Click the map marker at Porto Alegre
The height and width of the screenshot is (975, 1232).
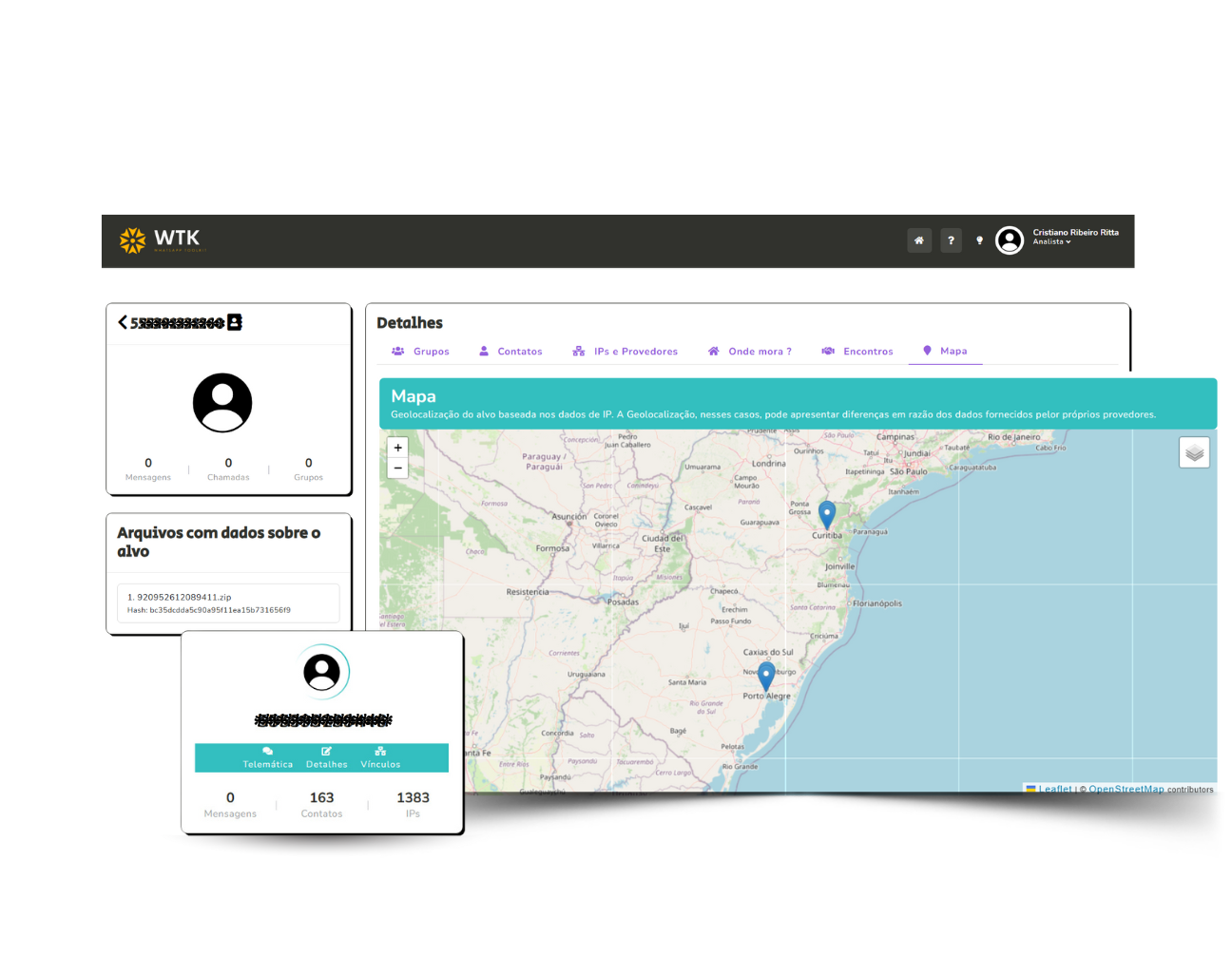(x=766, y=677)
